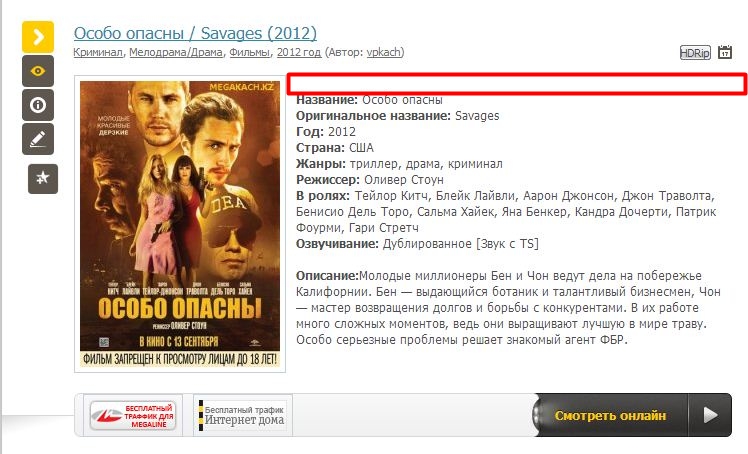Click the calendar icon near HDRip
The image size is (748, 454).
click(725, 52)
